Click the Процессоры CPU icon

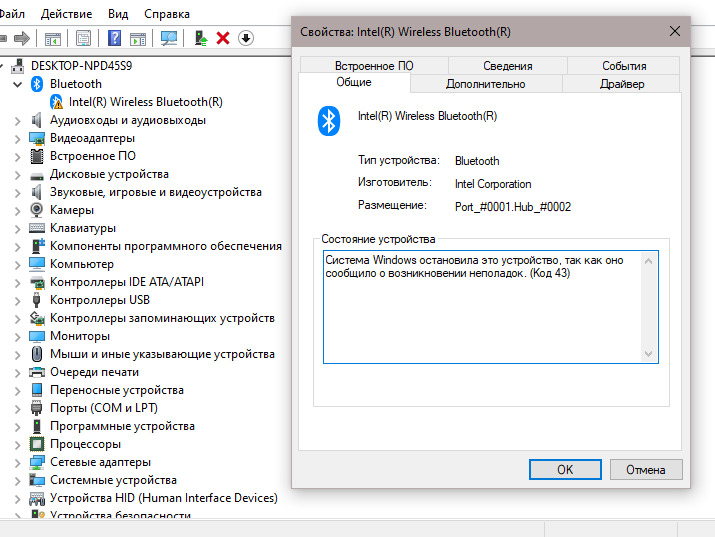(x=37, y=444)
